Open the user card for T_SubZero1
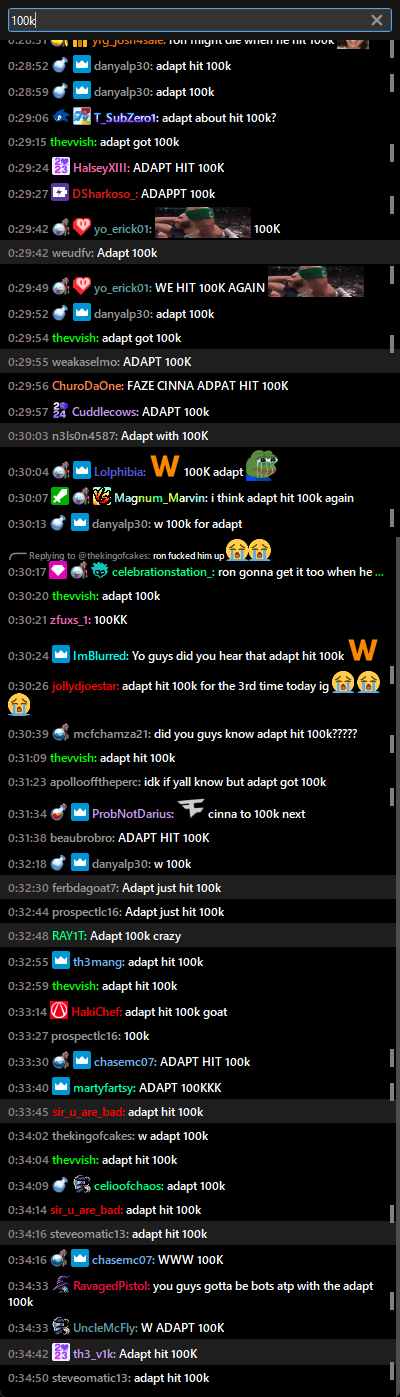400x1397 pixels. tap(125, 118)
